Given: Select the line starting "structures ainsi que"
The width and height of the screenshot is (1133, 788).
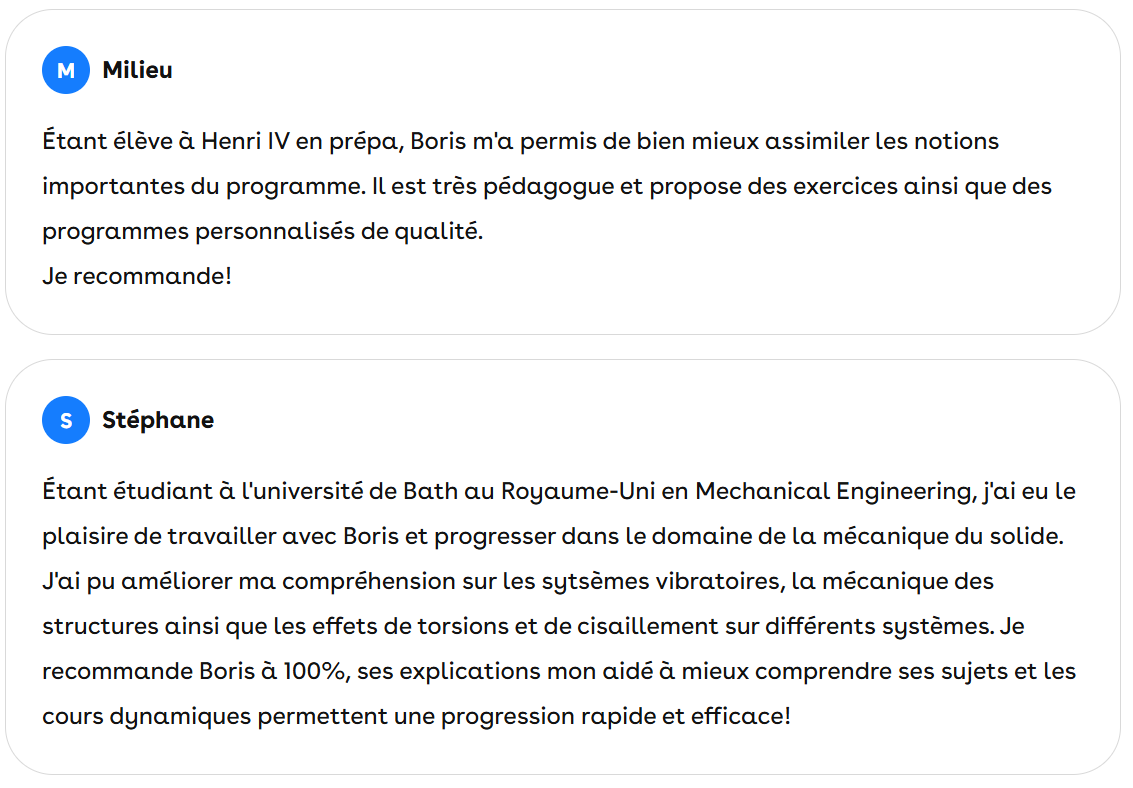Looking at the screenshot, I should coord(533,626).
